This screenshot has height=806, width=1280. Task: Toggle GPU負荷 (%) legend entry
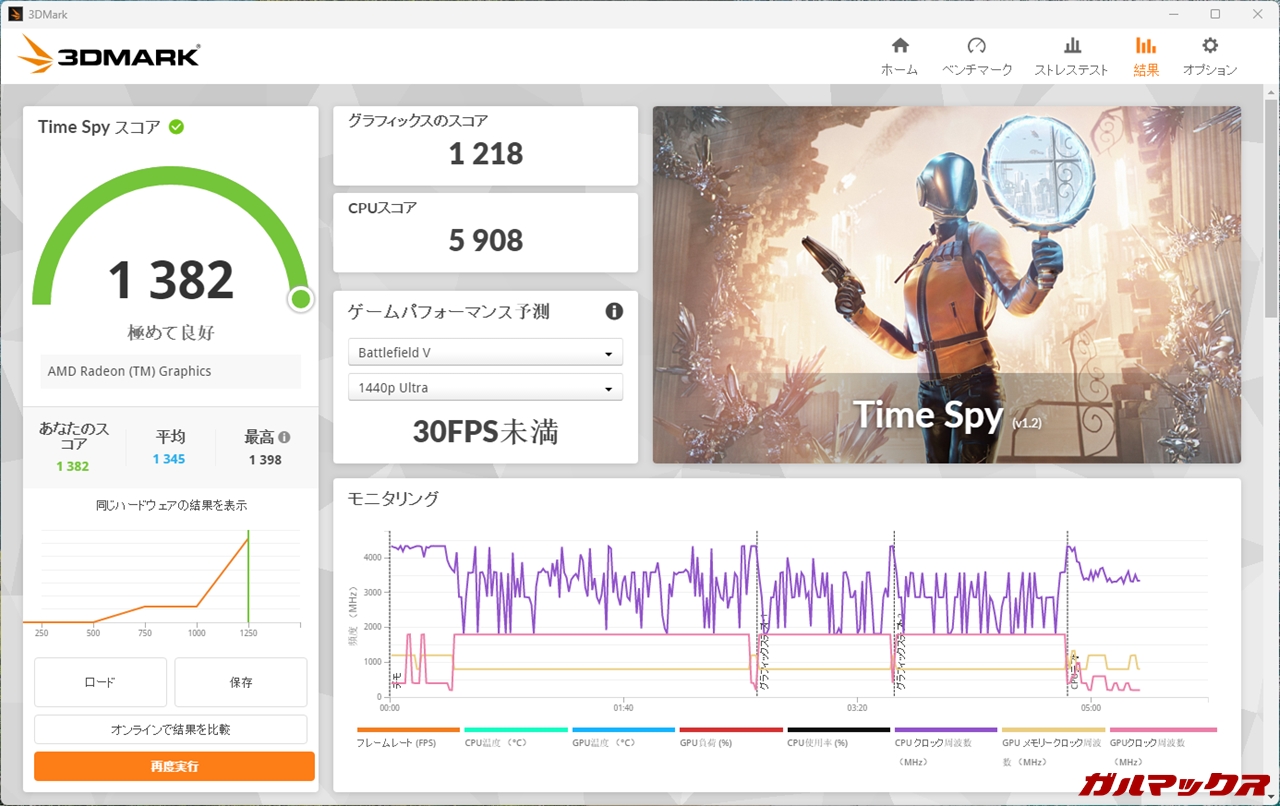(731, 738)
